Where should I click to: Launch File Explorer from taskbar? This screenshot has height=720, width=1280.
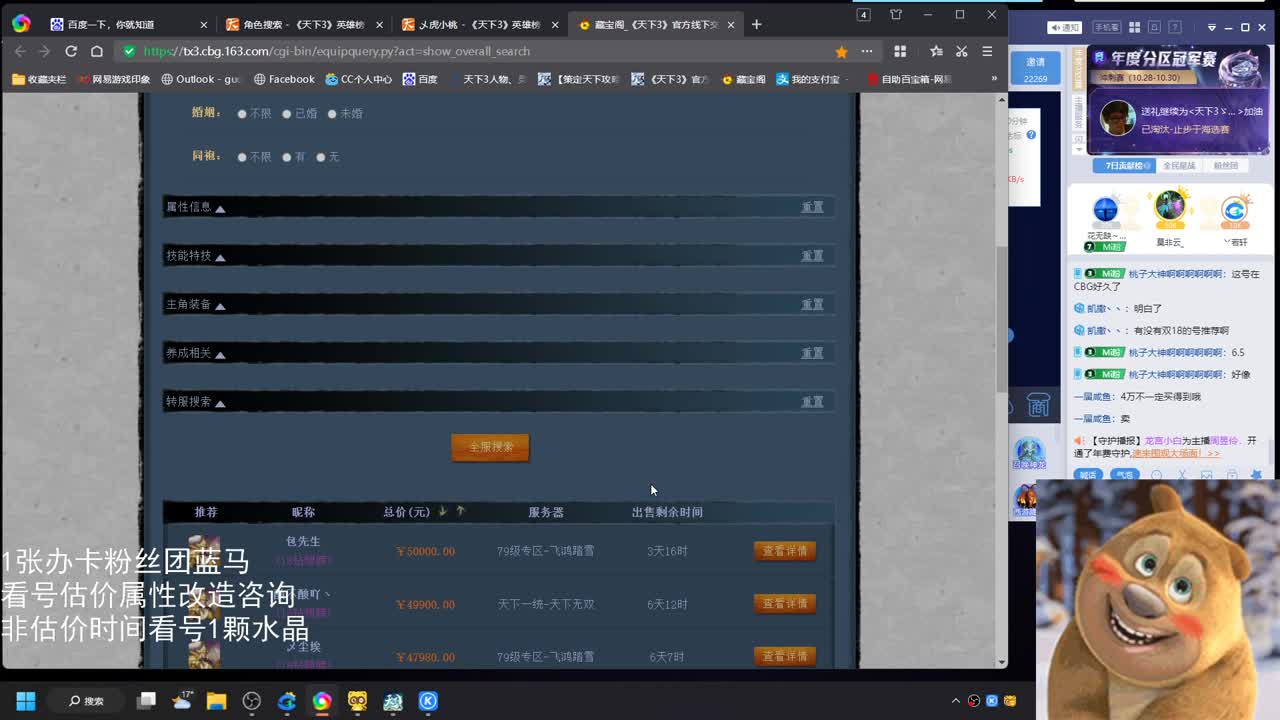click(216, 701)
